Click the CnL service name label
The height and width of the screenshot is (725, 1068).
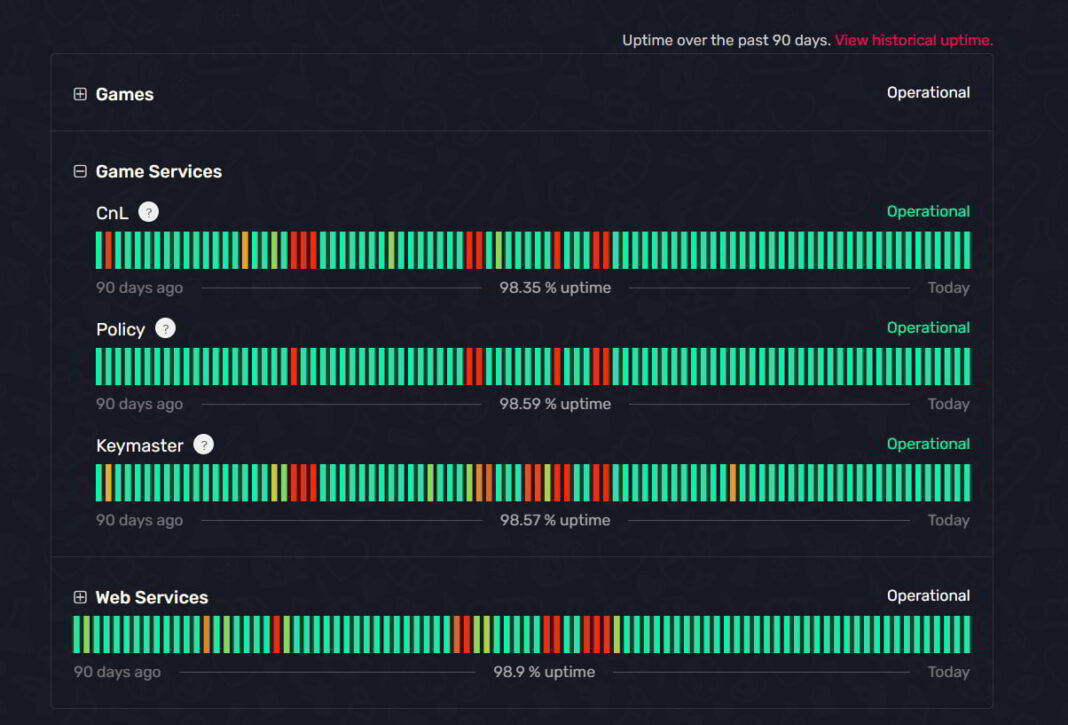pos(112,213)
